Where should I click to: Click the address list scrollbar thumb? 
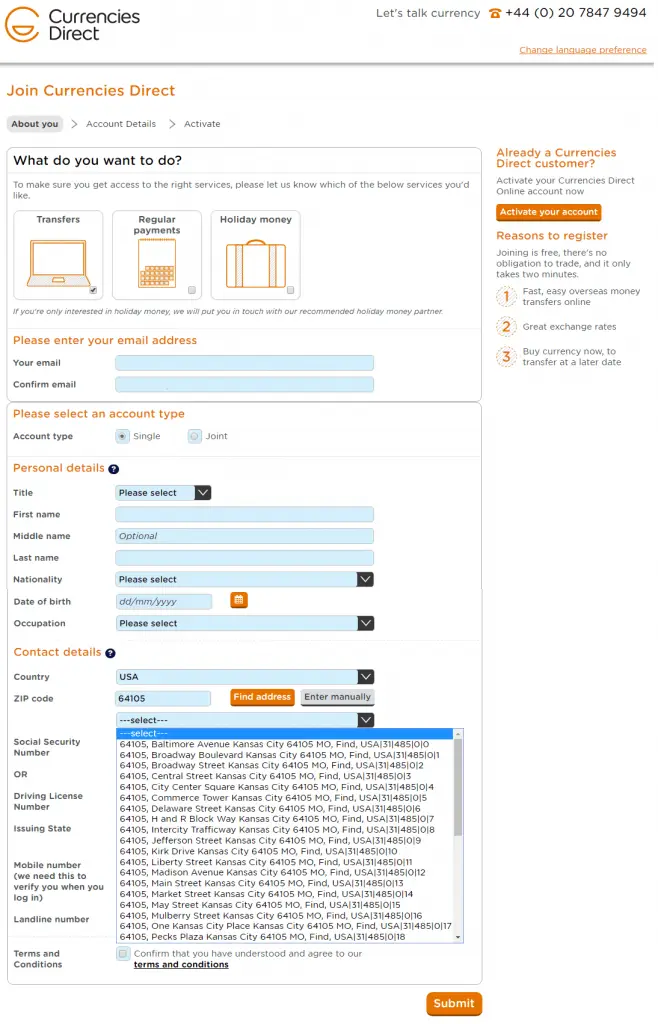458,788
